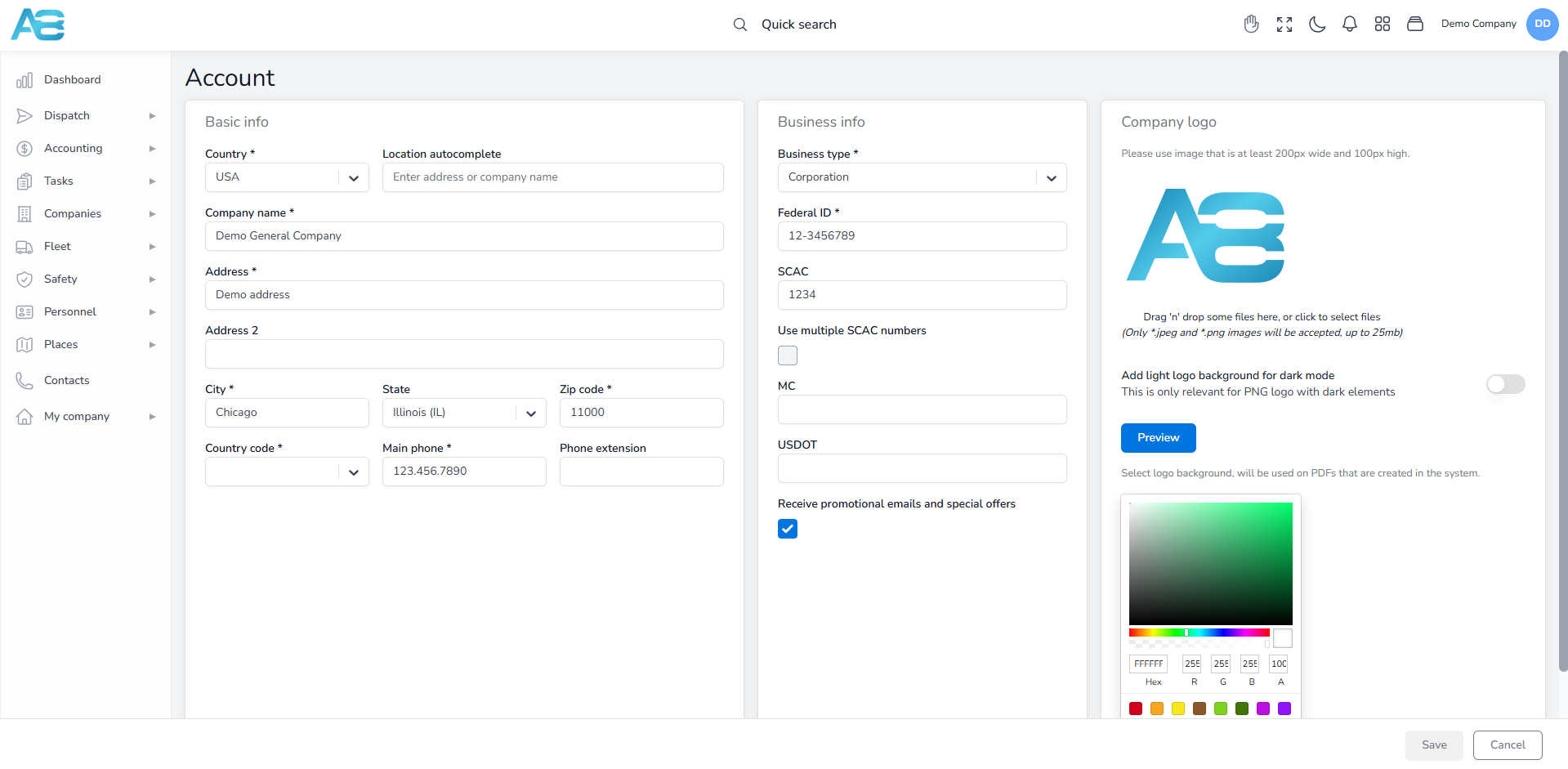Click the drag and drop files text
The width and height of the screenshot is (1568, 769).
point(1262,317)
